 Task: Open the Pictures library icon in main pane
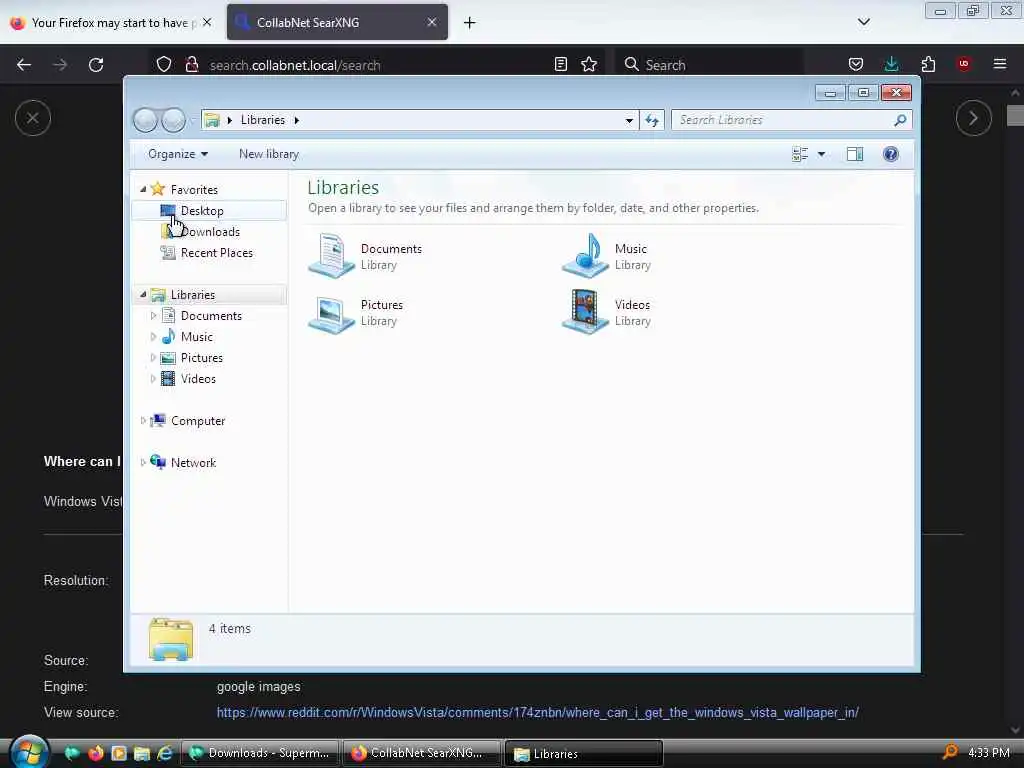pyautogui.click(x=331, y=313)
